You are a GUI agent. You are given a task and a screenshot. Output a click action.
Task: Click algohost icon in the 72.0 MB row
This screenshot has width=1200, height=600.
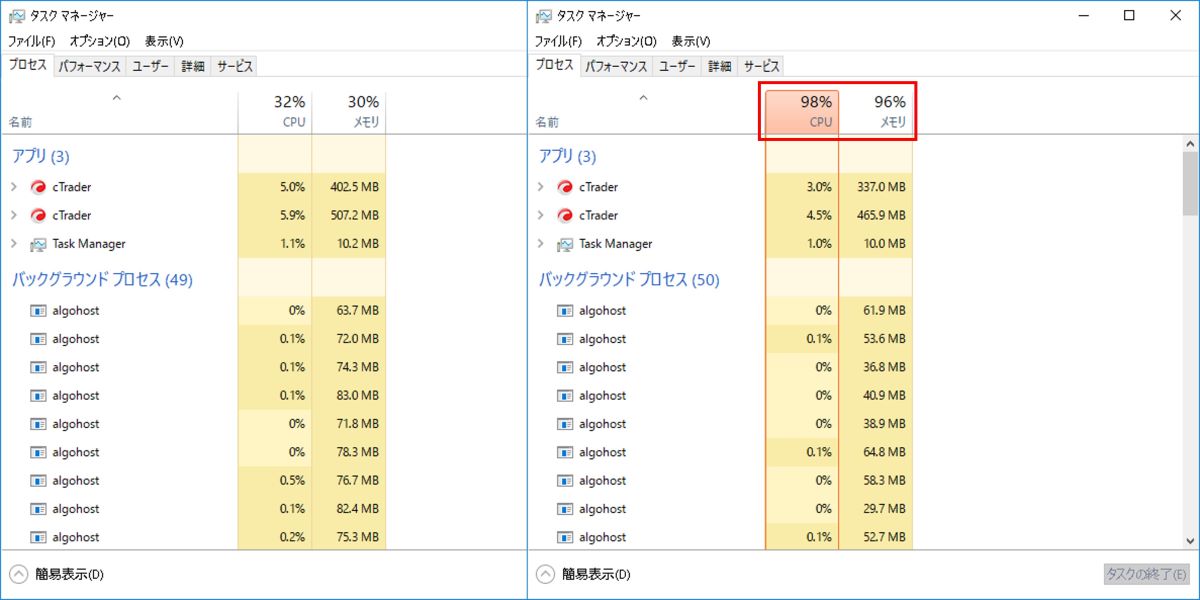coord(38,339)
